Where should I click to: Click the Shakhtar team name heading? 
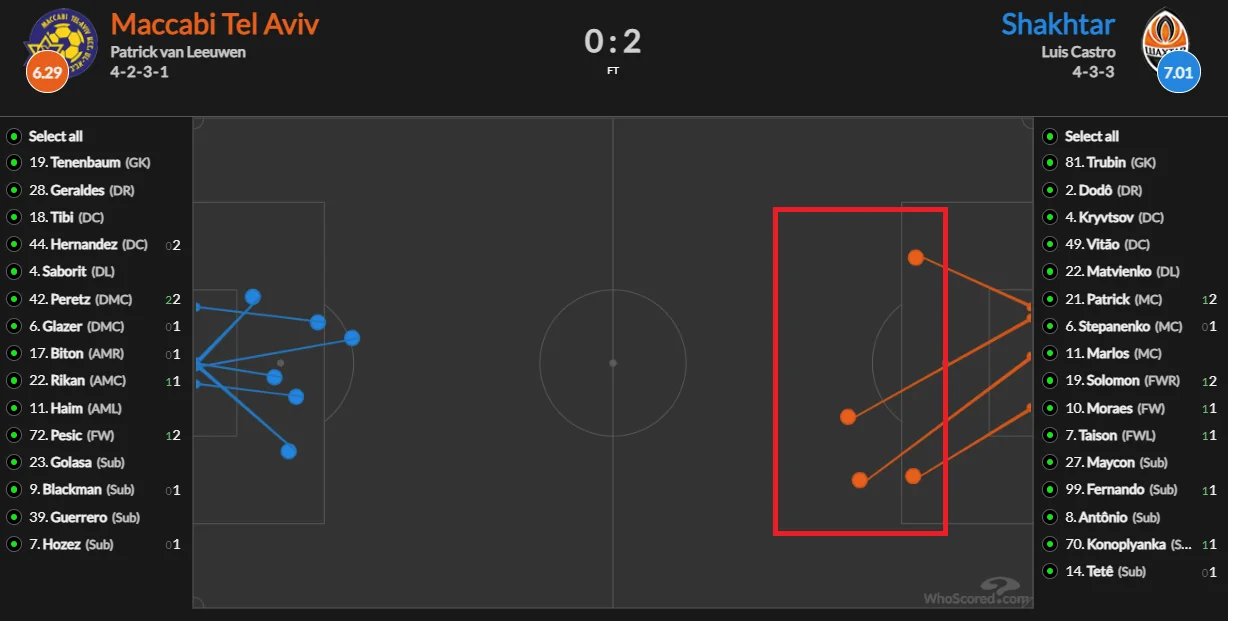[1058, 24]
